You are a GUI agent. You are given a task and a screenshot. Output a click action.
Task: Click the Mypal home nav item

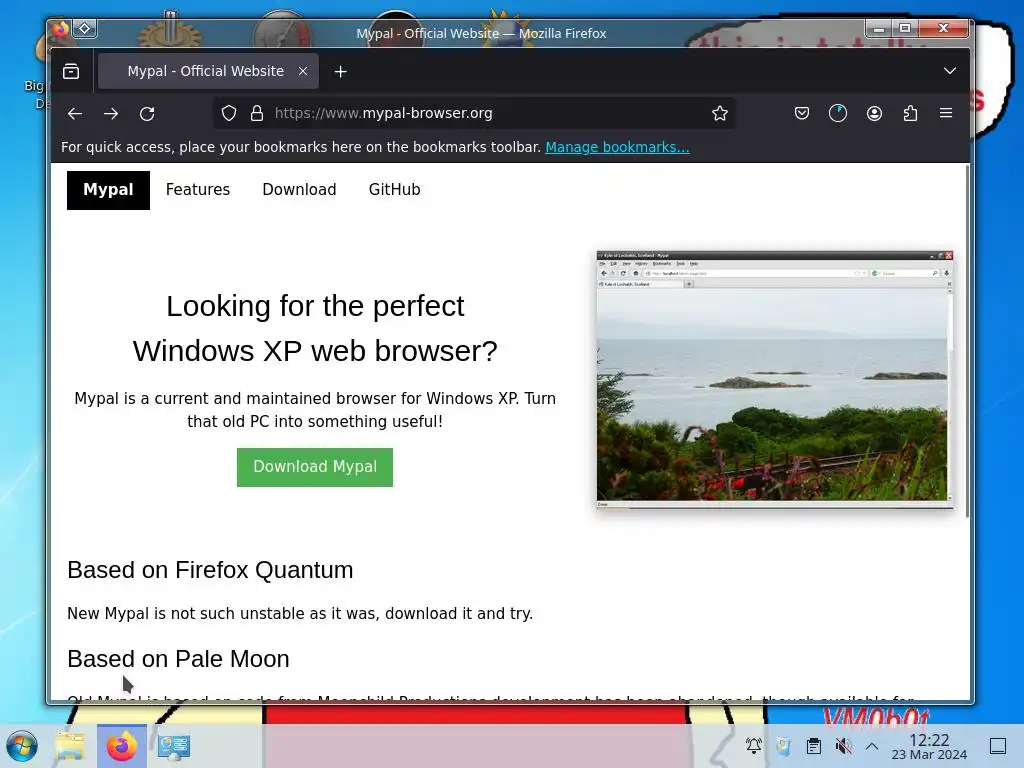(x=108, y=190)
